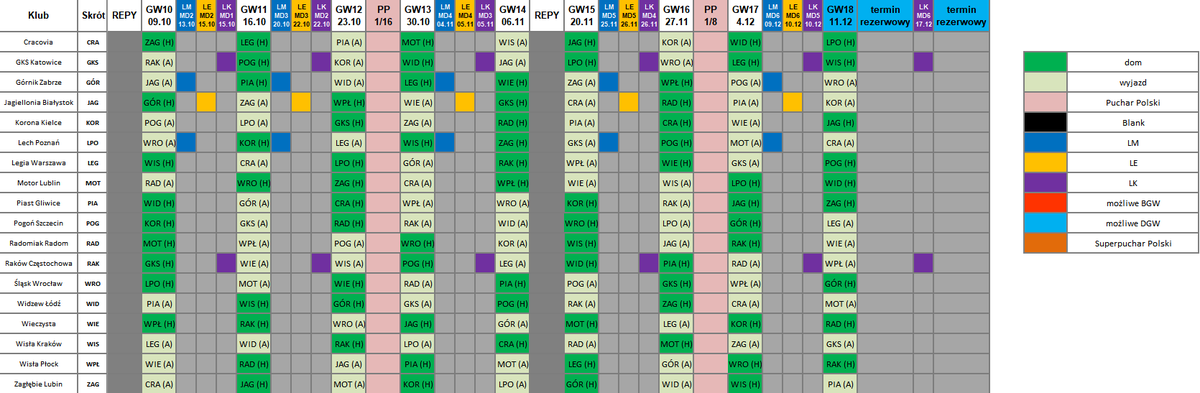Click the 'Górnik Zabrze' club name cell
The height and width of the screenshot is (393, 1200).
click(39, 82)
